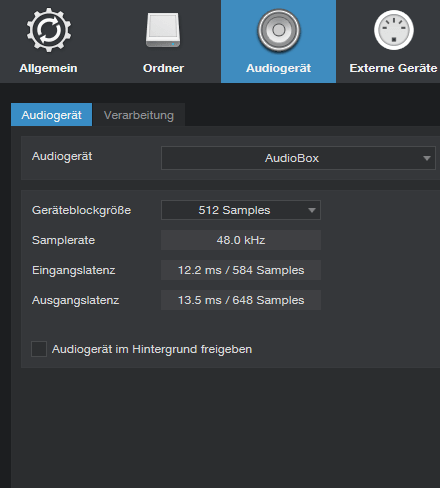Screen dimensions: 440x488
Task: Click the Eingangslatenz 12.2 ms value field
Action: (x=241, y=270)
